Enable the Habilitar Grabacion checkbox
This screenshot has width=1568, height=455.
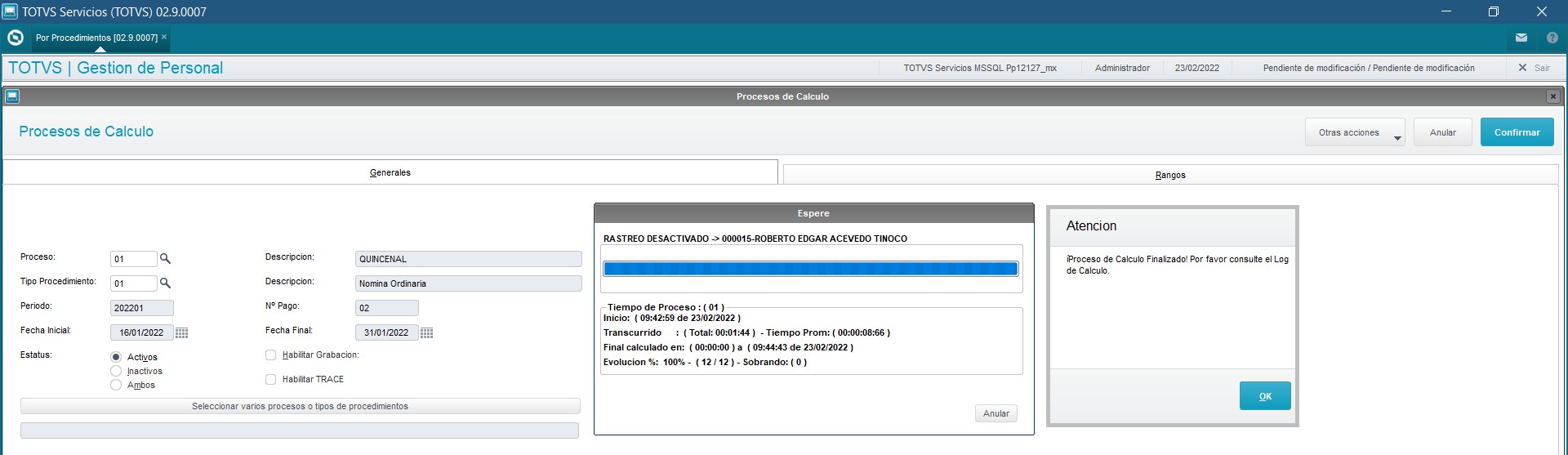click(271, 355)
